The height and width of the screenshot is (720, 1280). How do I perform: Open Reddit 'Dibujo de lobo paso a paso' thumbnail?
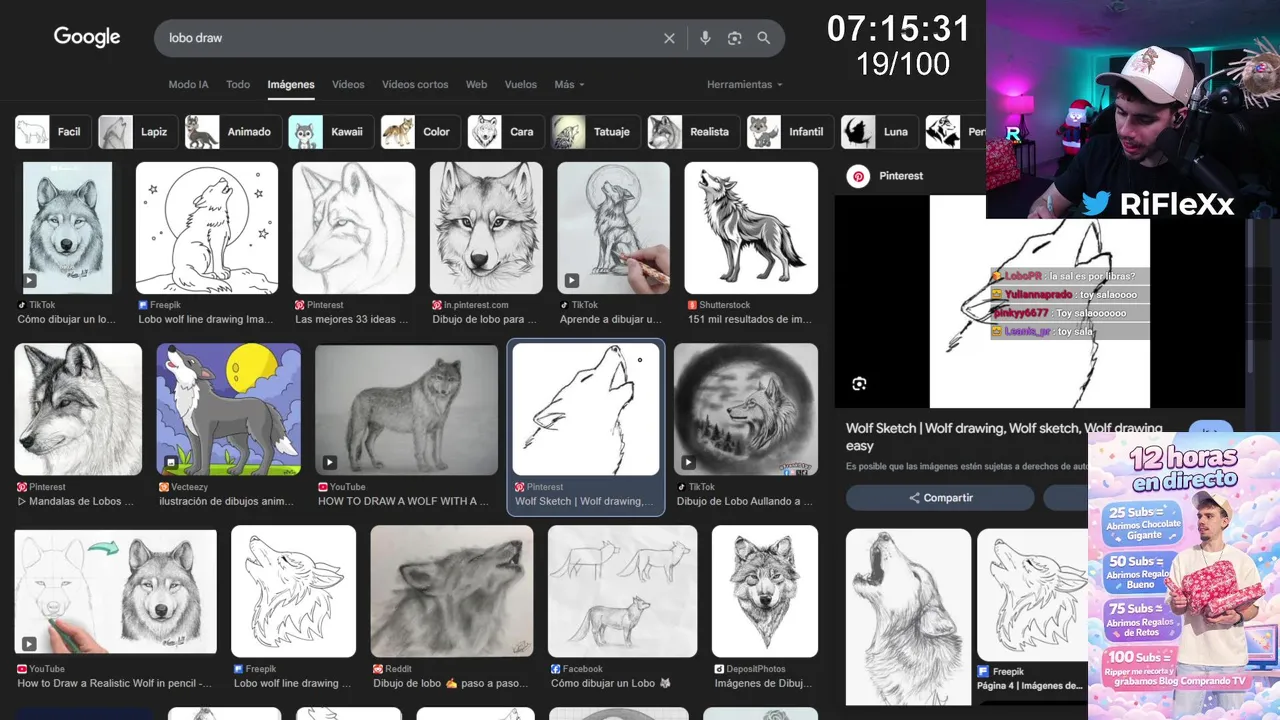pyautogui.click(x=452, y=591)
